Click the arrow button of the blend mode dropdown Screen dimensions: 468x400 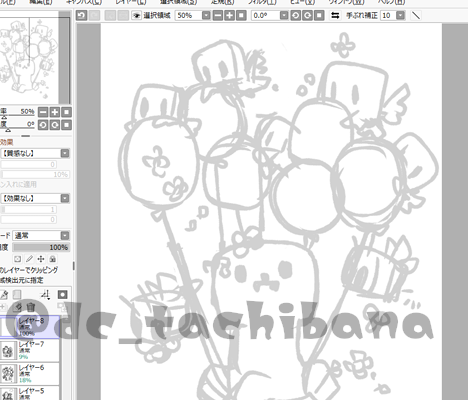click(x=65, y=236)
